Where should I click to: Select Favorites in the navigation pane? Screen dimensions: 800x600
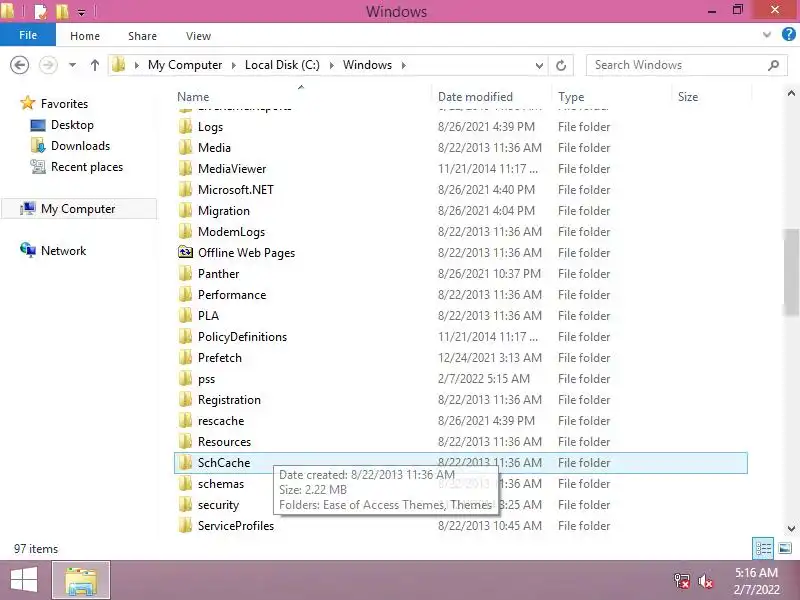coord(64,104)
